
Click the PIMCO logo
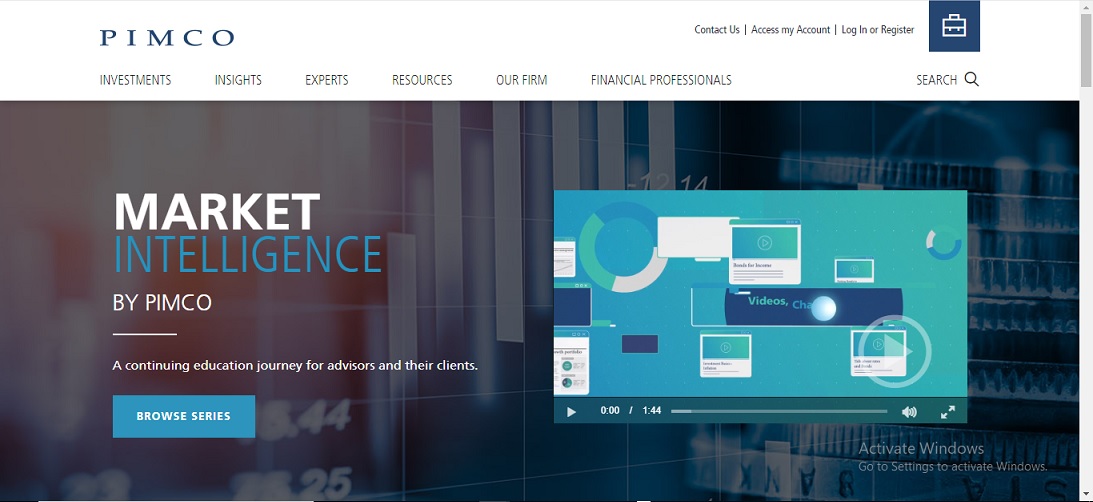(167, 38)
